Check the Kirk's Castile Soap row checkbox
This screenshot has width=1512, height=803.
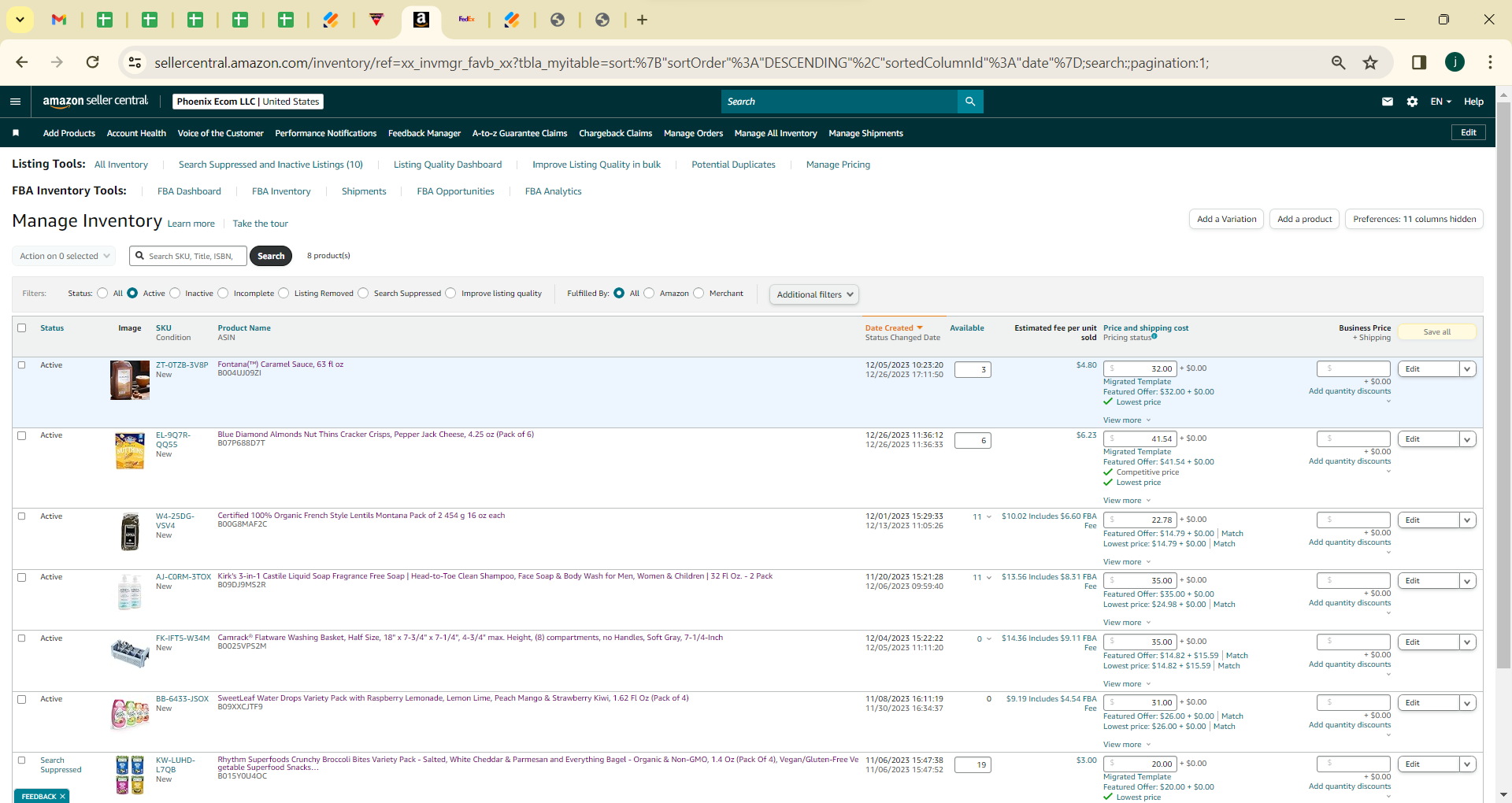(x=22, y=577)
